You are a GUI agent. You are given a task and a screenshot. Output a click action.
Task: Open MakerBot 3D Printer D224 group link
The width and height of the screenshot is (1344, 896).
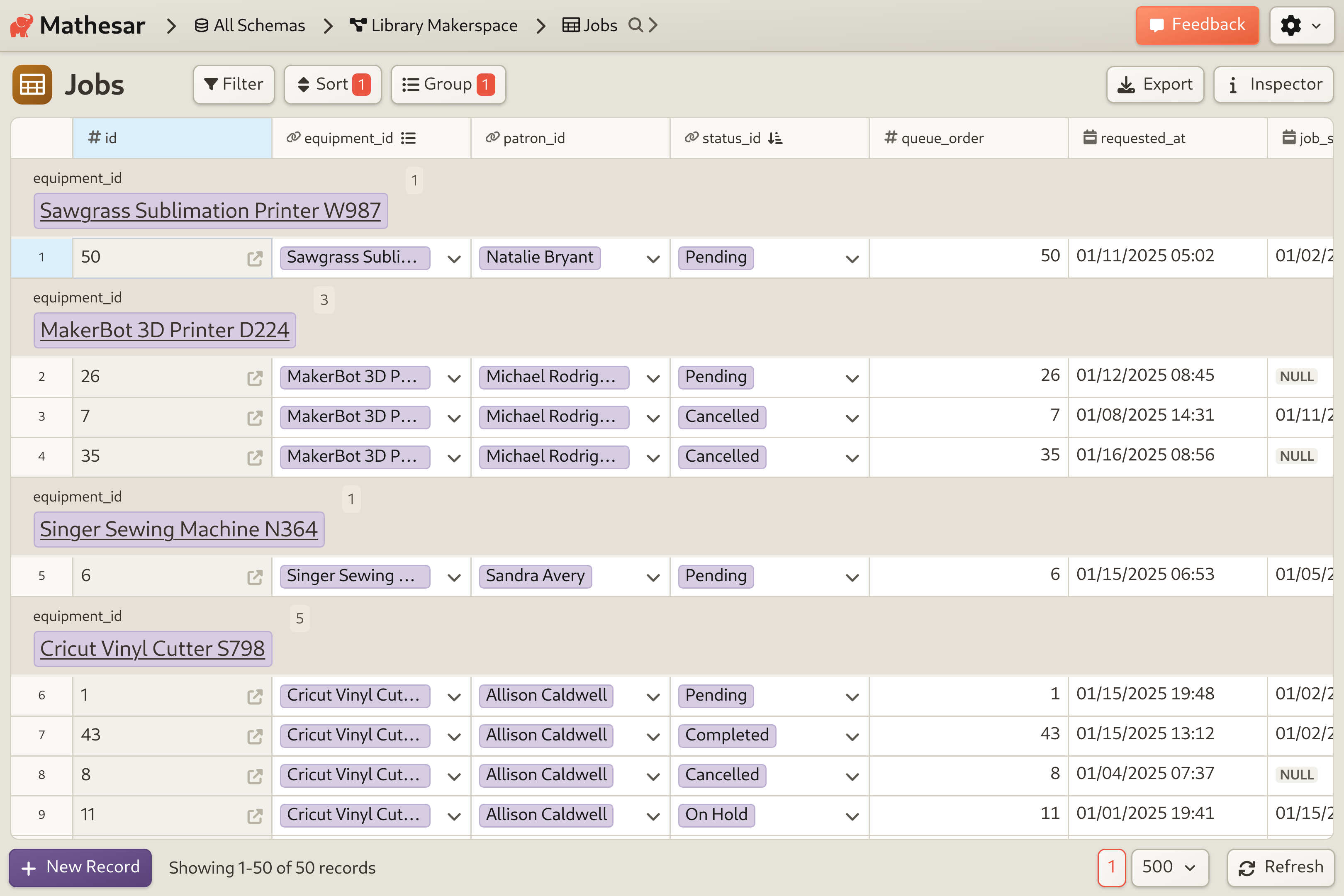(x=165, y=330)
